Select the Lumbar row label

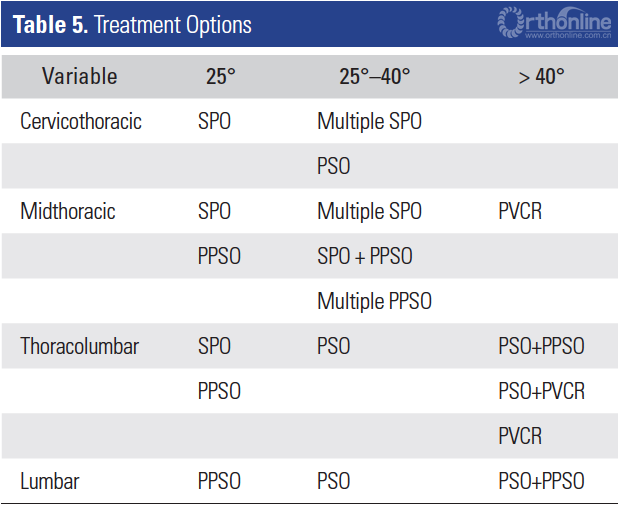point(50,481)
